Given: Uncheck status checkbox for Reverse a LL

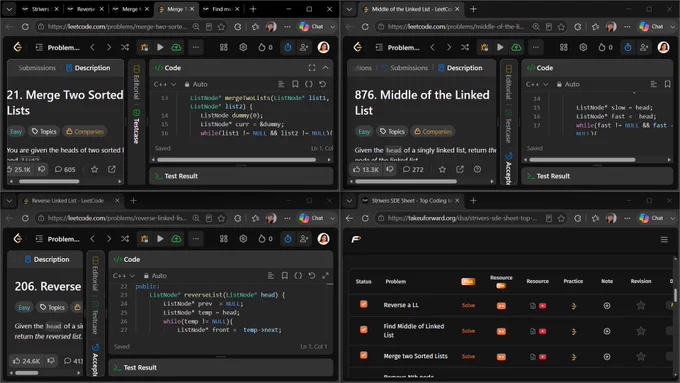Looking at the screenshot, I should [363, 304].
